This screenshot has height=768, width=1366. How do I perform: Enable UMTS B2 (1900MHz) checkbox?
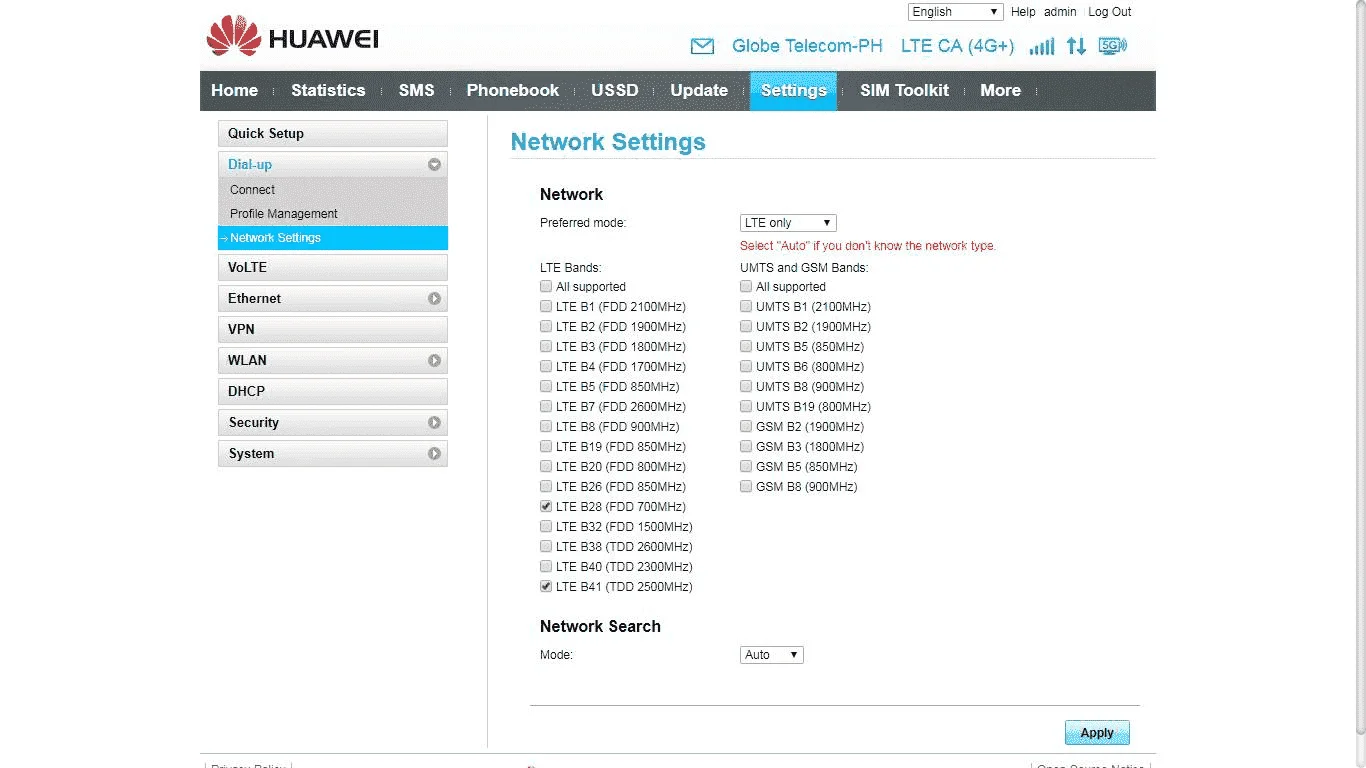746,327
